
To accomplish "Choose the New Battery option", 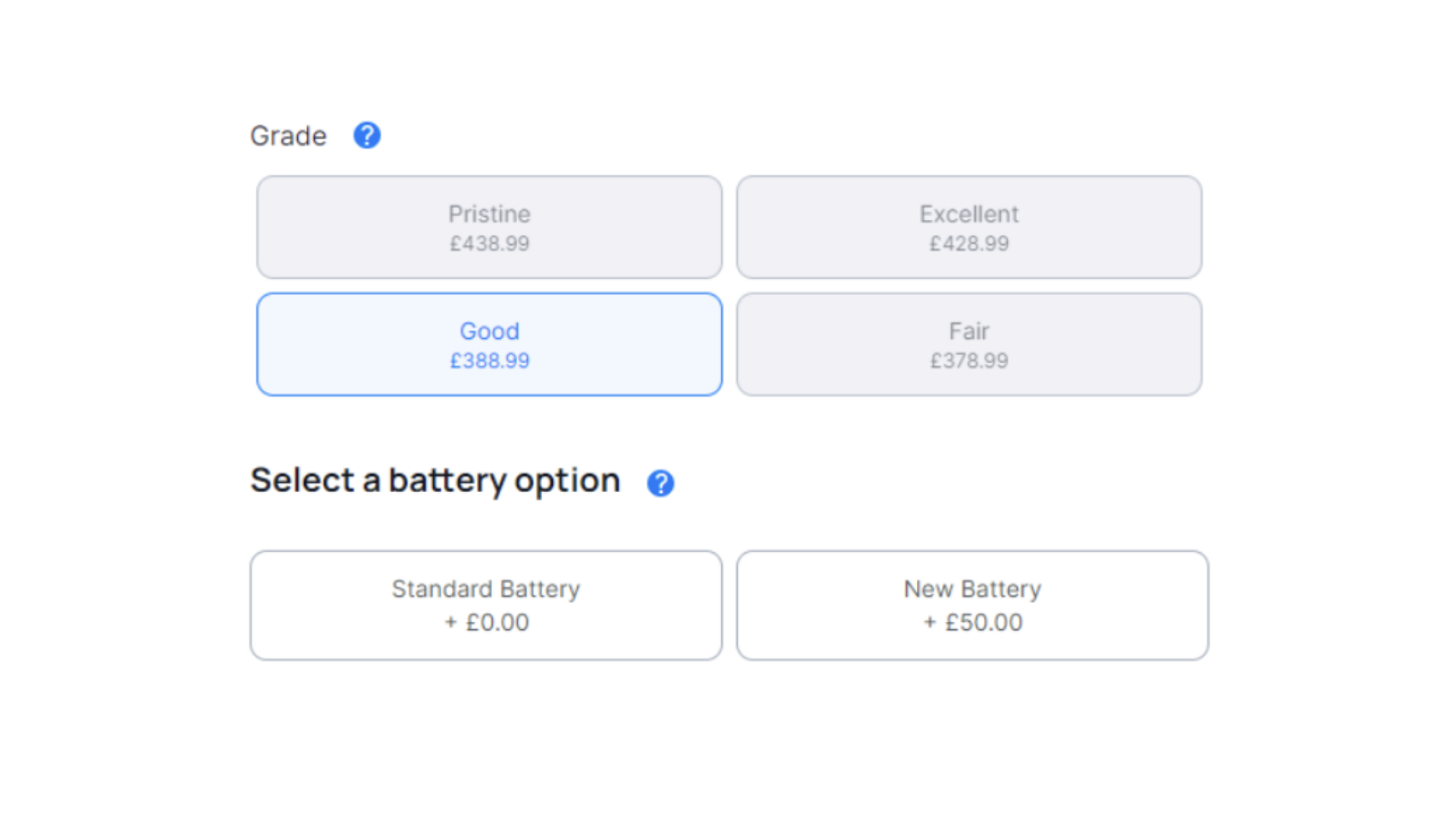I will pos(973,605).
